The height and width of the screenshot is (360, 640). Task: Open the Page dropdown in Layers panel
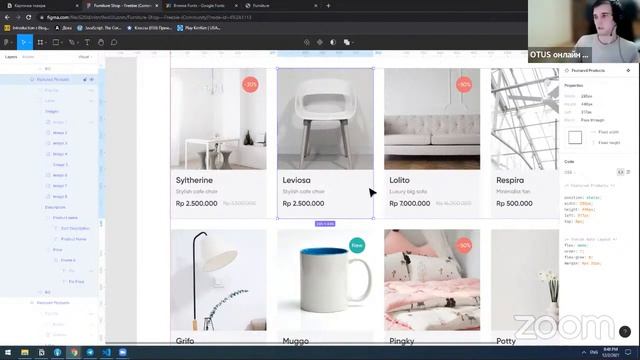85,57
